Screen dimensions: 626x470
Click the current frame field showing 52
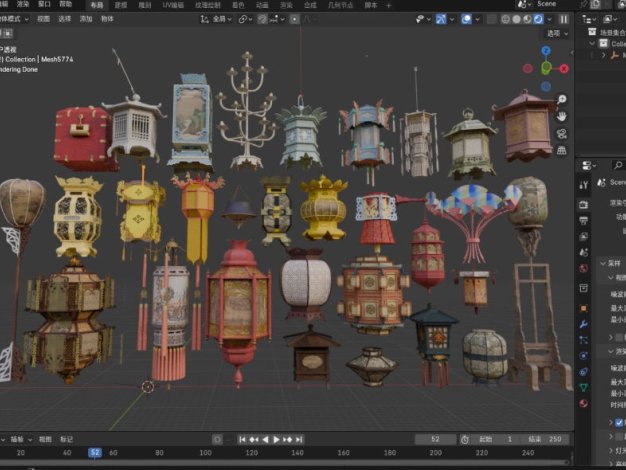435,439
